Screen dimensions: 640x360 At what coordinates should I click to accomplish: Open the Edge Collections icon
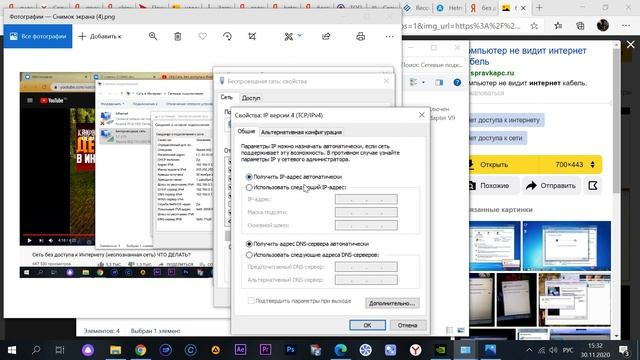click(x=580, y=26)
